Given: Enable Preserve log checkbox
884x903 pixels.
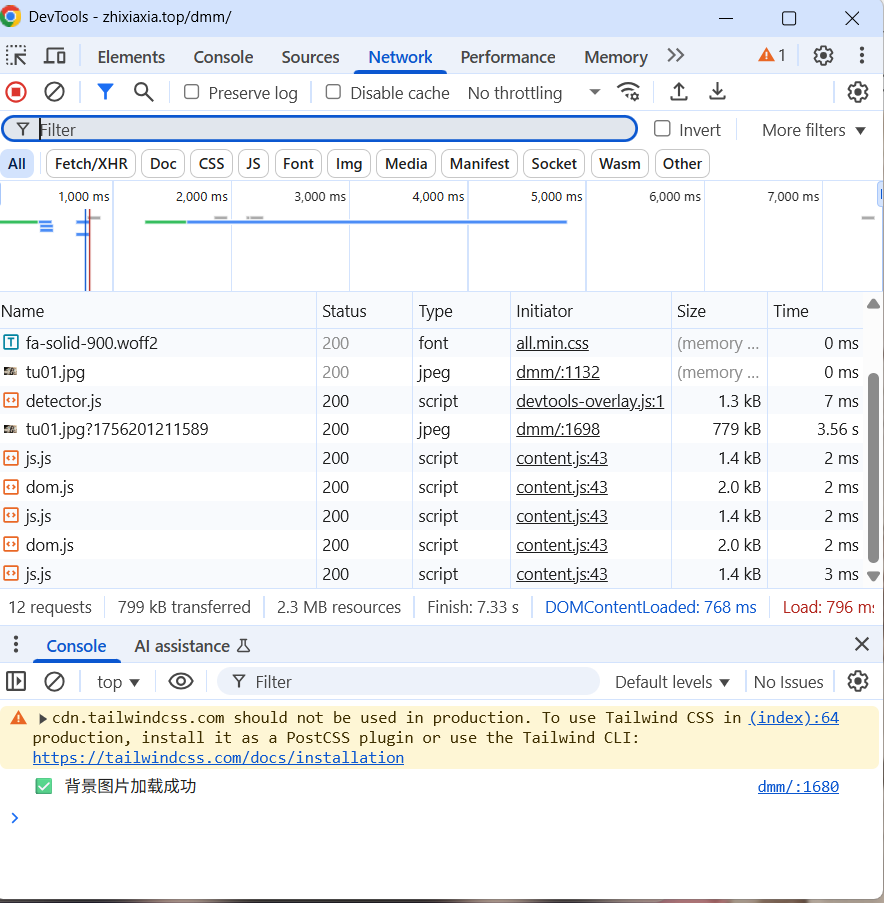Looking at the screenshot, I should point(191,92).
